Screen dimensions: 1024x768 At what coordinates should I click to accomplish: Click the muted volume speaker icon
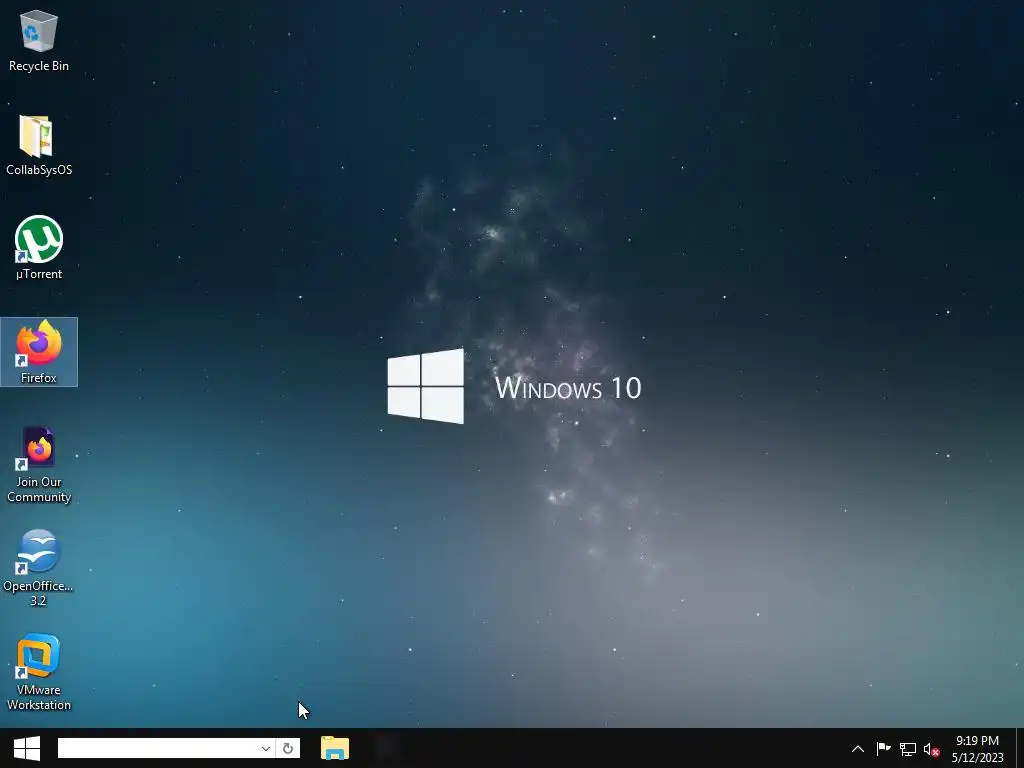tap(932, 749)
